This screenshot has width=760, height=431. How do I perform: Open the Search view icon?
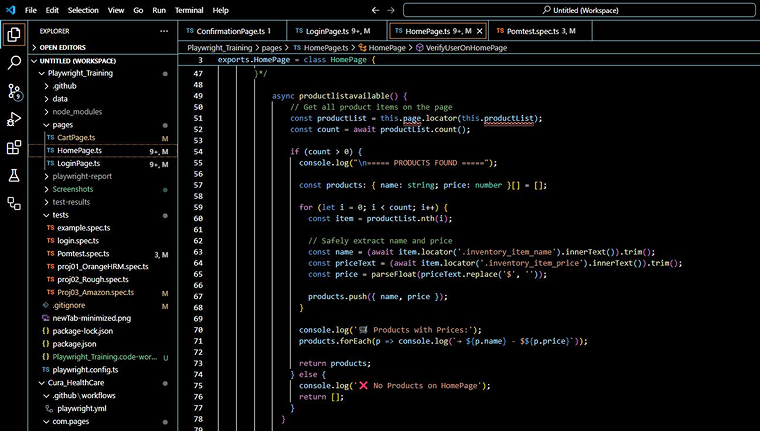point(14,63)
